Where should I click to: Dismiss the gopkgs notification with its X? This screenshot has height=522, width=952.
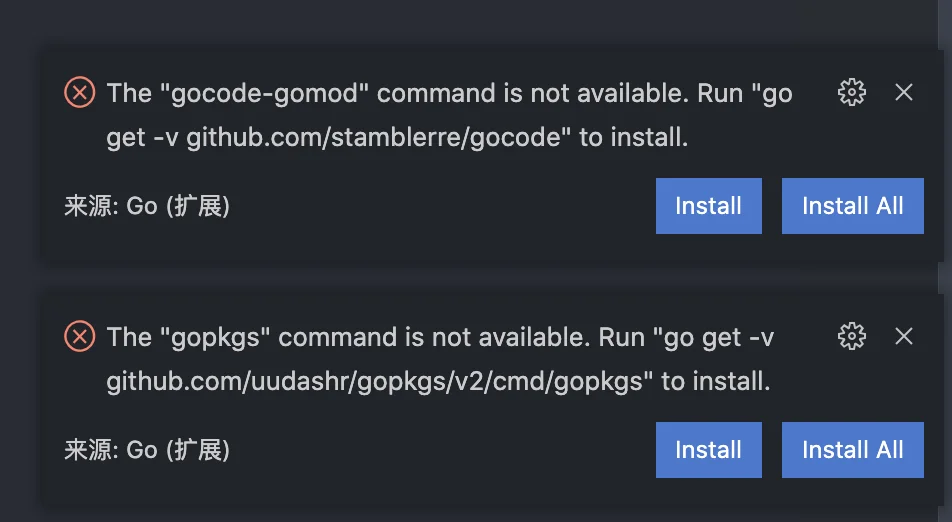pyautogui.click(x=904, y=336)
